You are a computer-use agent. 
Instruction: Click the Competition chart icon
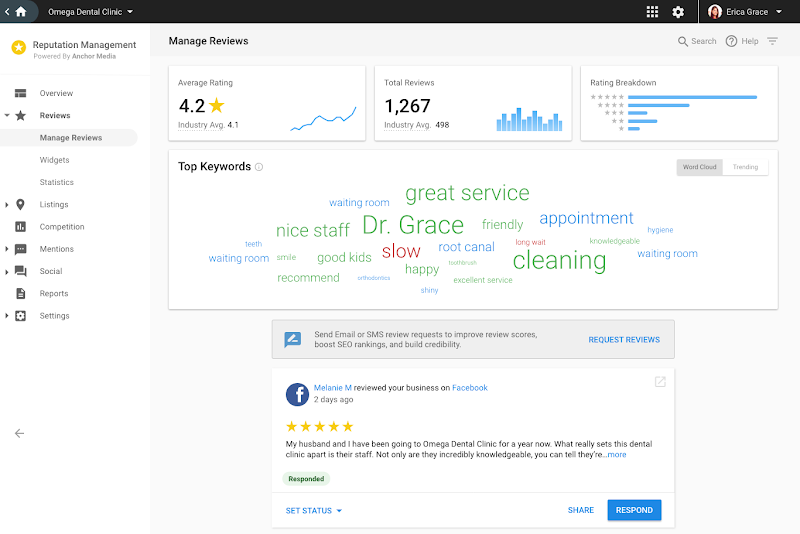[20, 226]
